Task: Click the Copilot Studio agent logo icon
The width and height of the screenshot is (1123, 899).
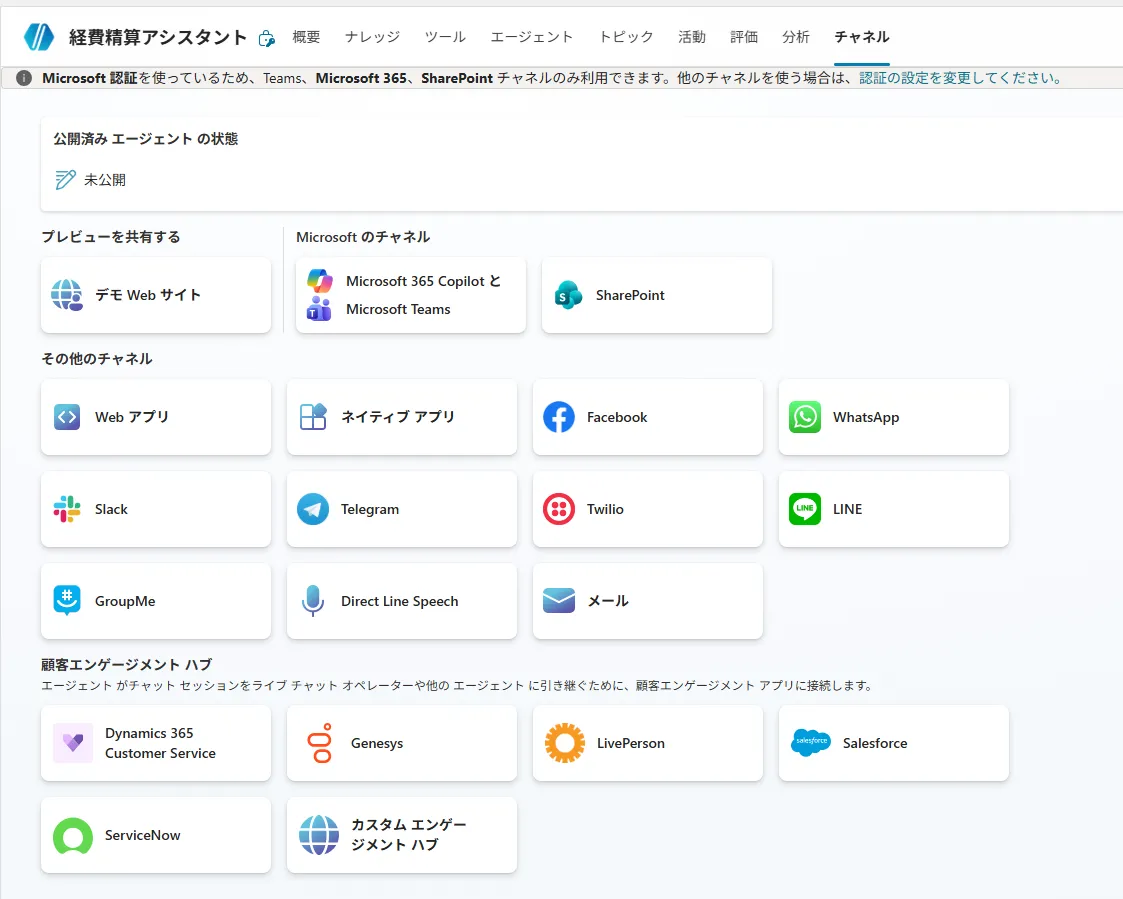Action: pos(39,37)
